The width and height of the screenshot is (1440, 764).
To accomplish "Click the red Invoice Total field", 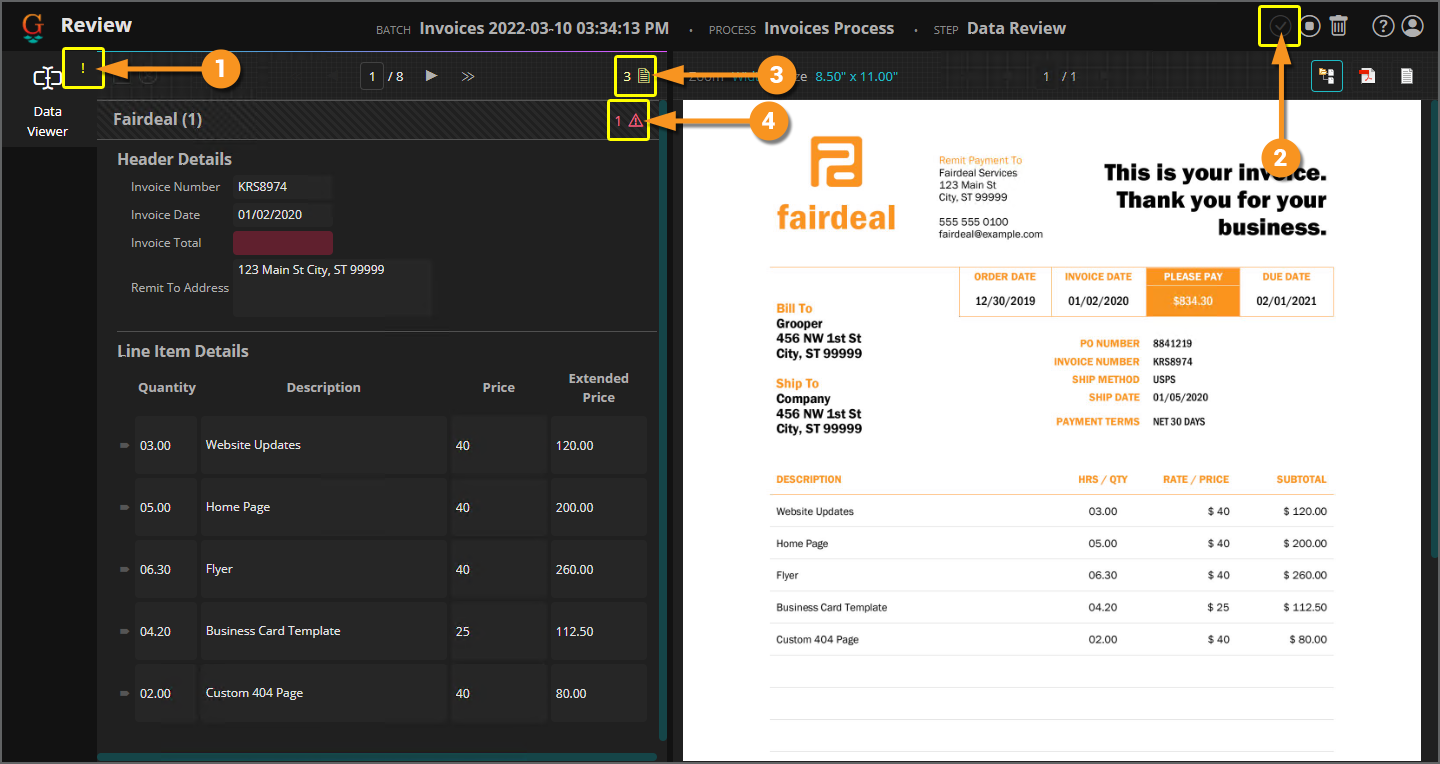I will click(x=282, y=243).
